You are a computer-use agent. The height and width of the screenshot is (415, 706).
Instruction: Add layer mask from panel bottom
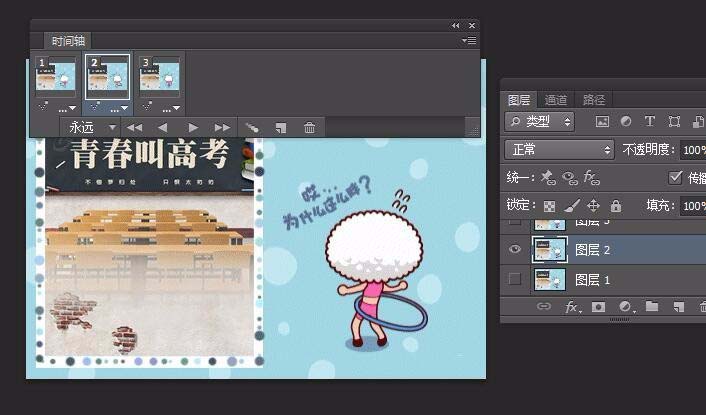click(598, 307)
